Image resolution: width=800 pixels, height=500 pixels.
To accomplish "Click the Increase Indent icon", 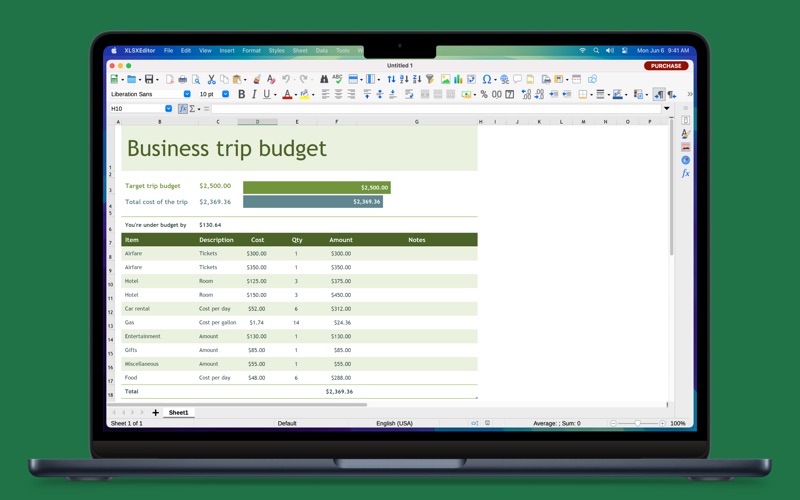I will coord(554,94).
